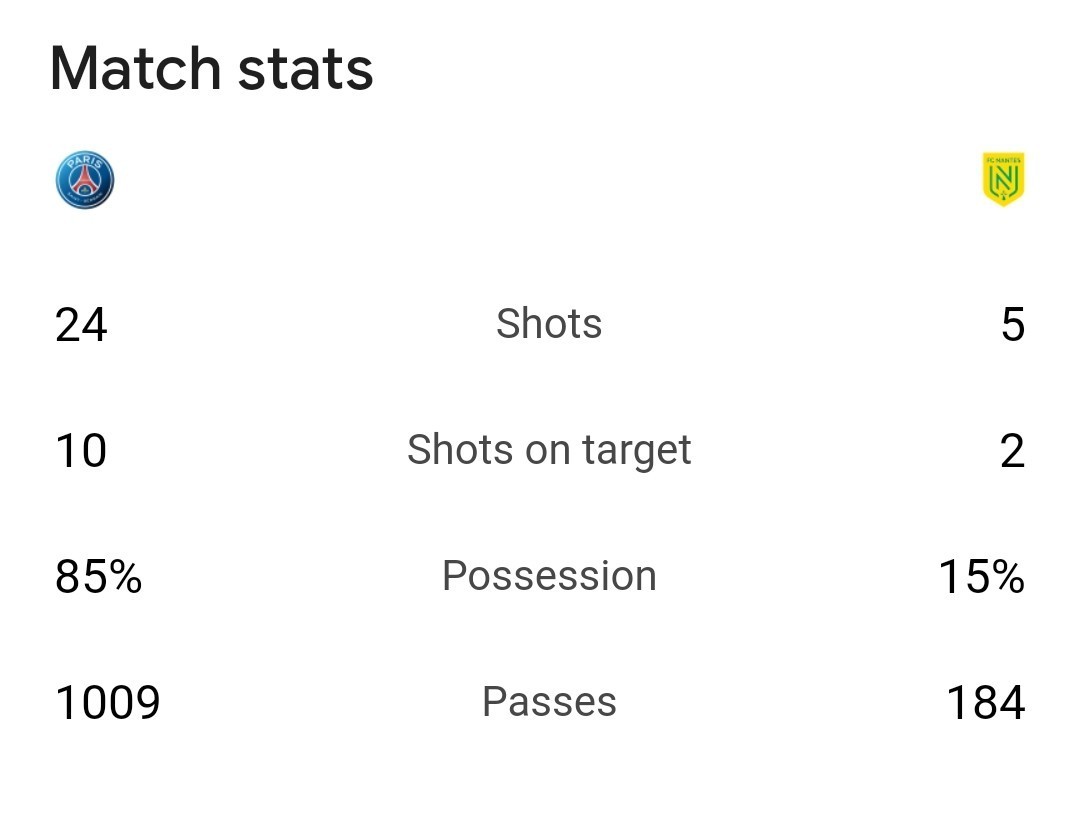
Task: Tap the word 'target' in label
Action: click(636, 453)
